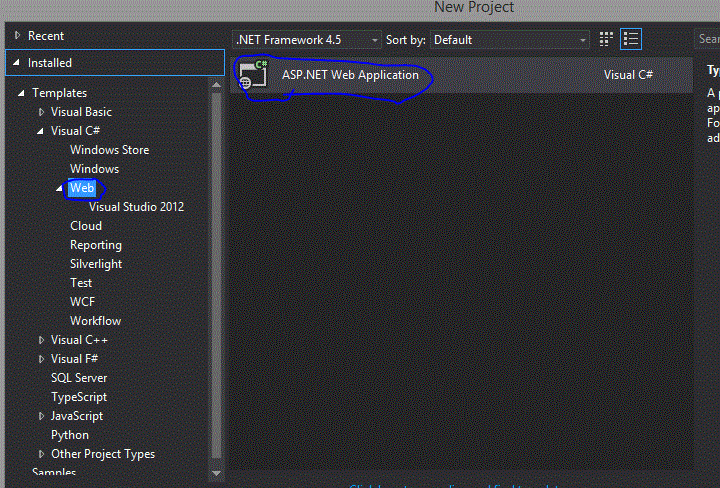The image size is (720, 488).
Task: Open the .NET Framework 4.5 dropdown
Action: [307, 40]
